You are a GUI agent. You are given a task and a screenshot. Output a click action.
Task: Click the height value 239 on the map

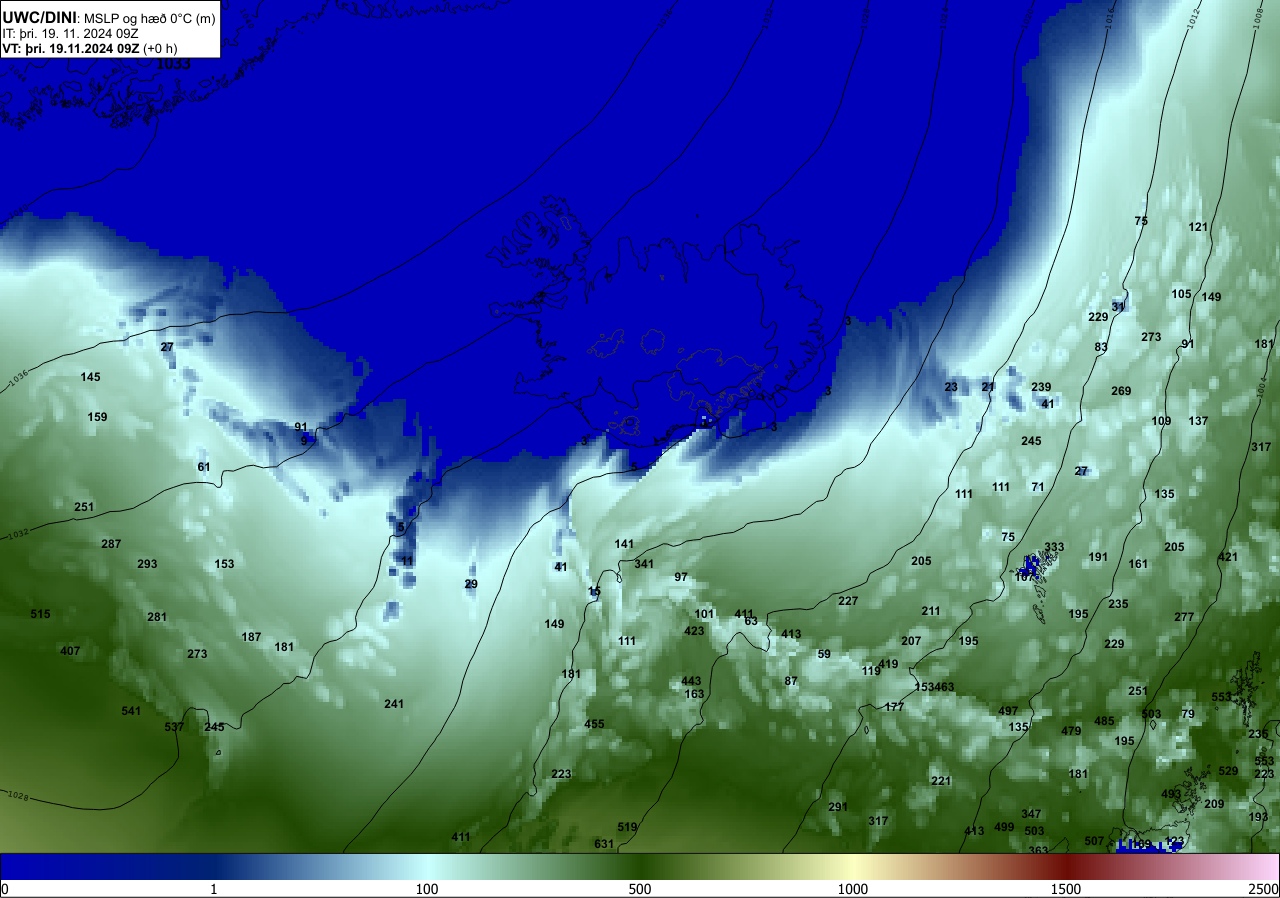1041,387
